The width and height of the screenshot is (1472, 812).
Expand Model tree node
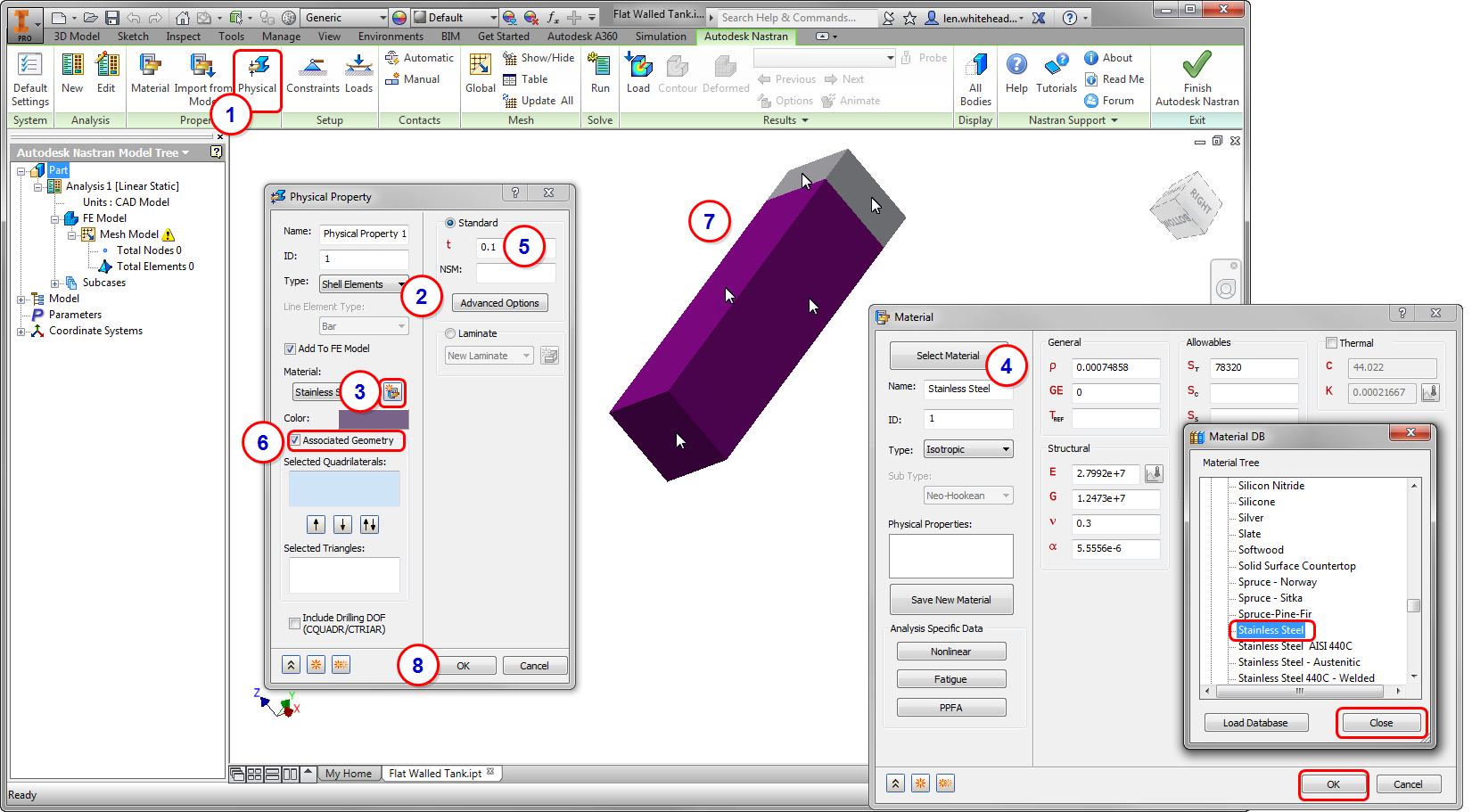coord(21,299)
